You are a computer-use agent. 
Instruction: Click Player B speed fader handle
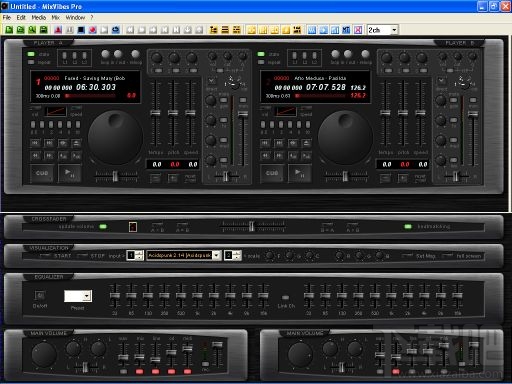[420, 113]
